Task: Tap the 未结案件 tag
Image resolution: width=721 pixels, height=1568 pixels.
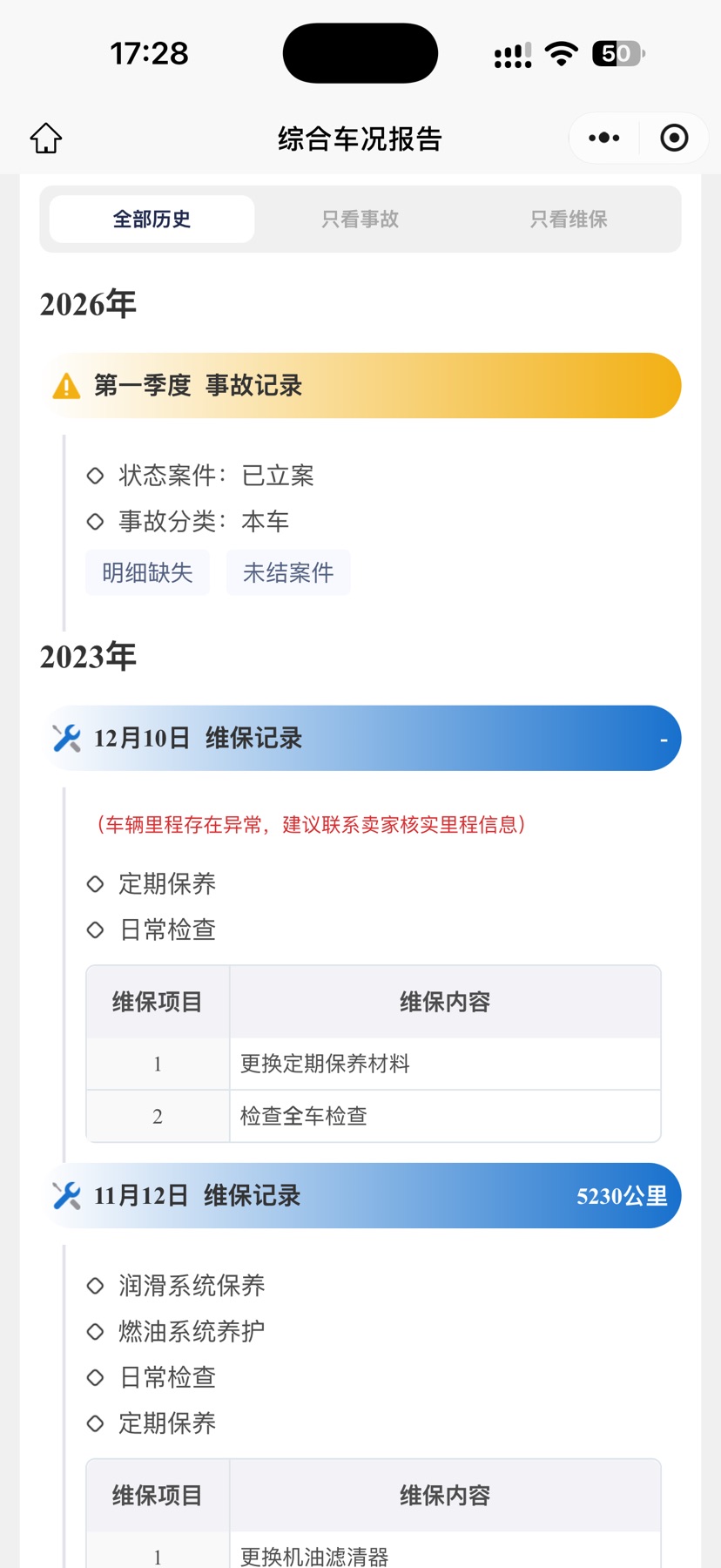Action: (x=288, y=572)
